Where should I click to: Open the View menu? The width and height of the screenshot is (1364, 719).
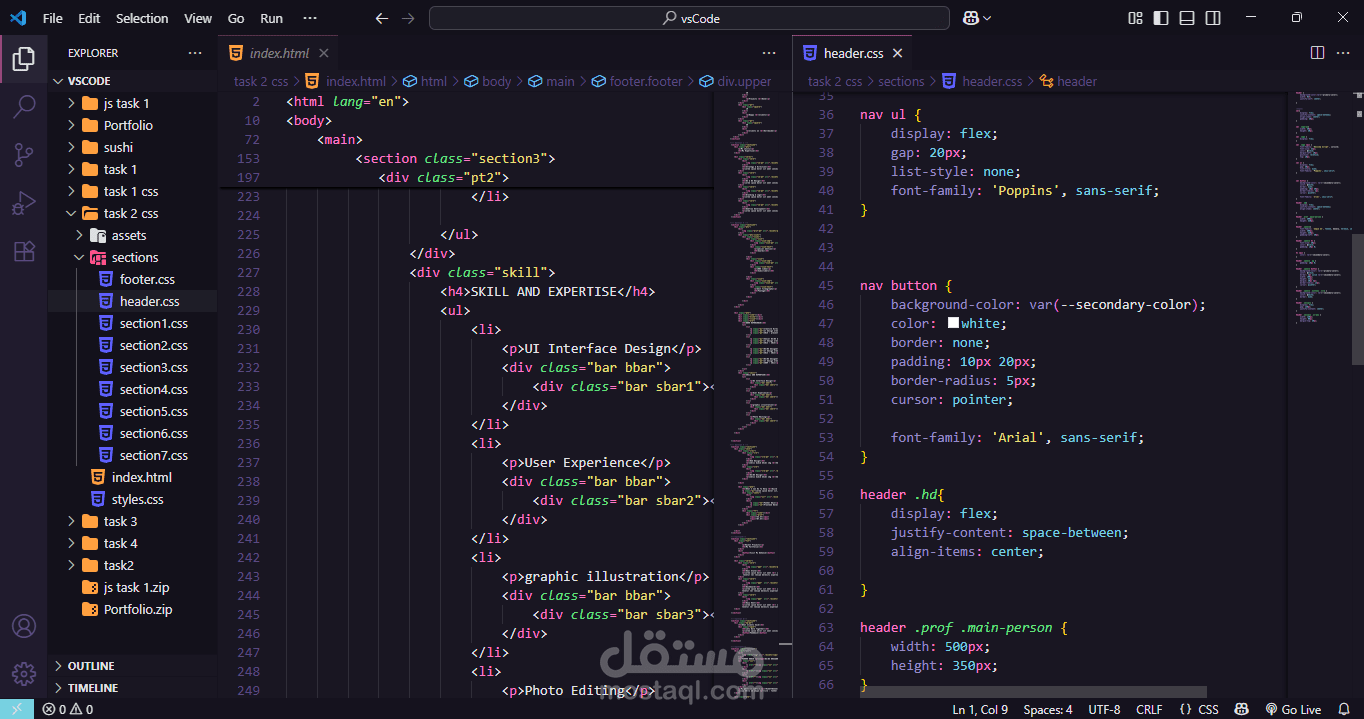198,18
